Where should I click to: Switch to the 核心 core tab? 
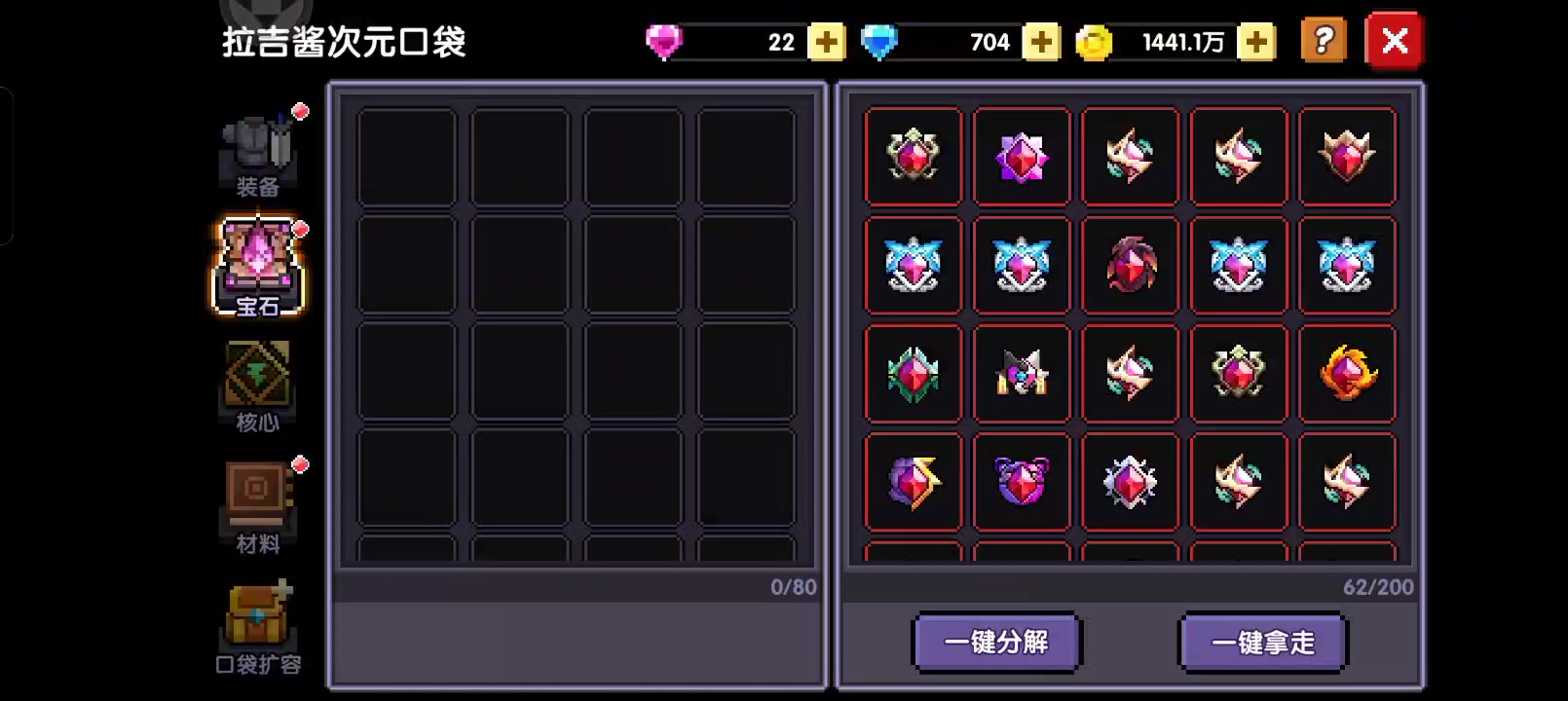pos(258,386)
